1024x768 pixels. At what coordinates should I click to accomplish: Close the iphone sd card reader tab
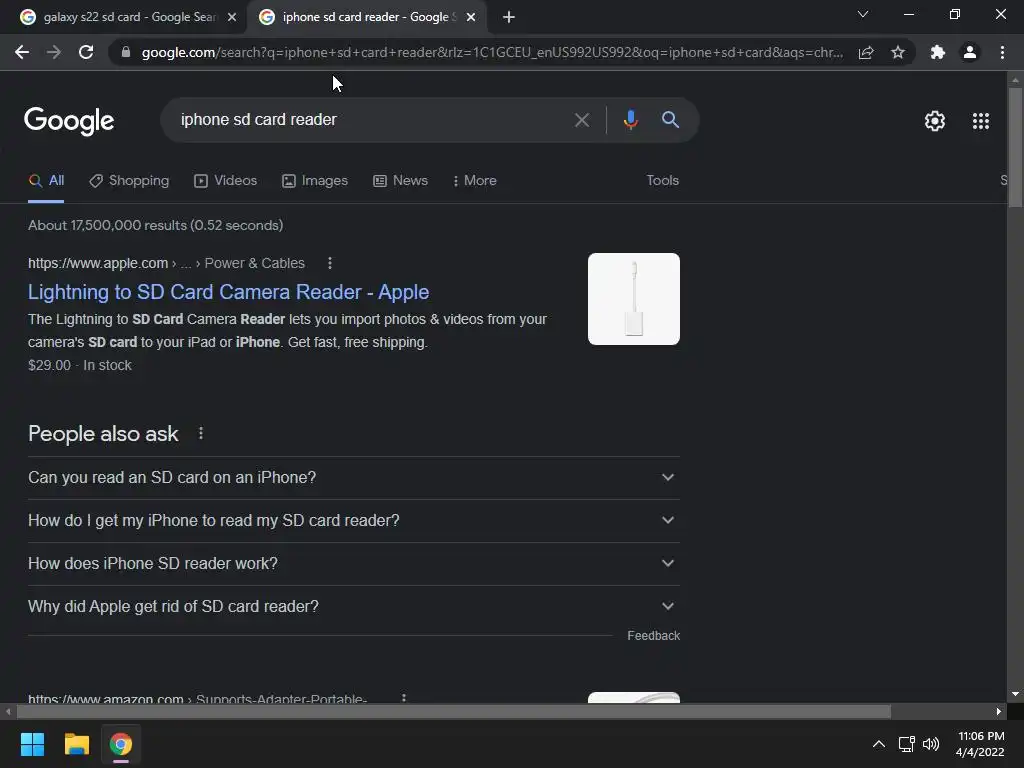click(x=471, y=18)
